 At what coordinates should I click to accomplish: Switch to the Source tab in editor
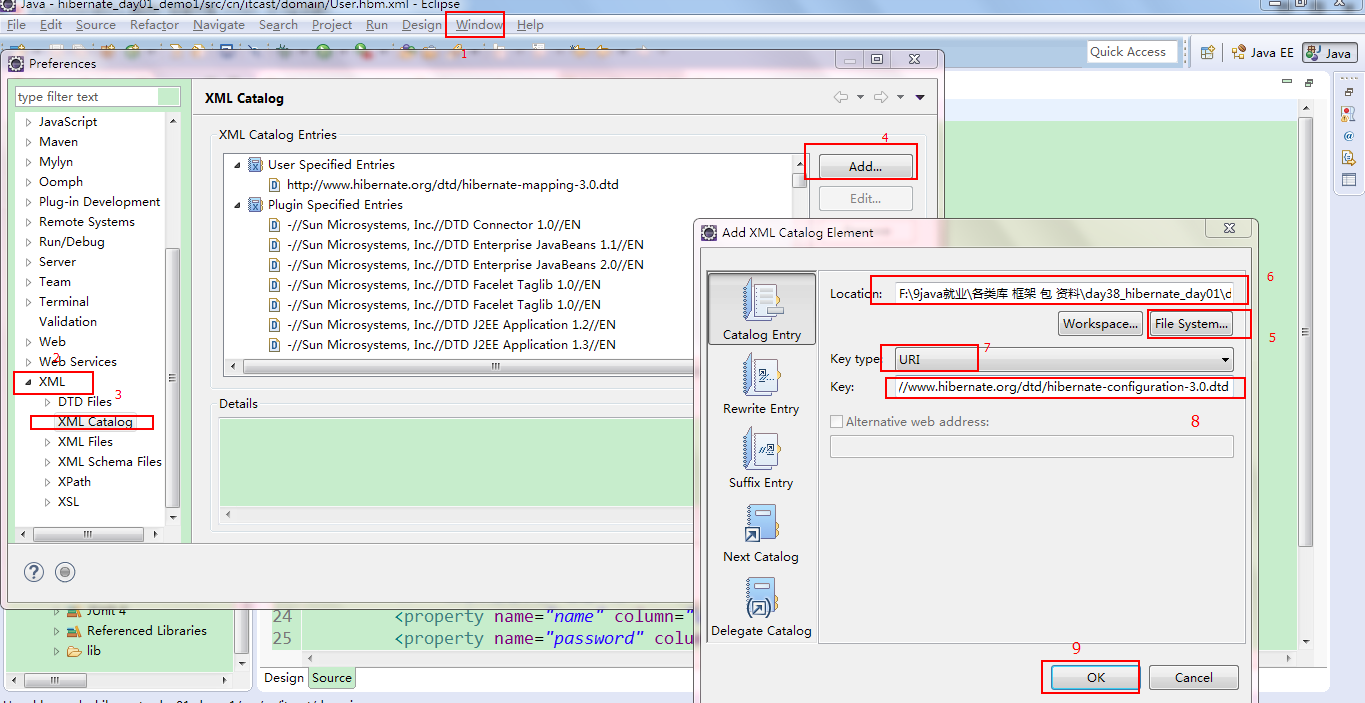332,677
